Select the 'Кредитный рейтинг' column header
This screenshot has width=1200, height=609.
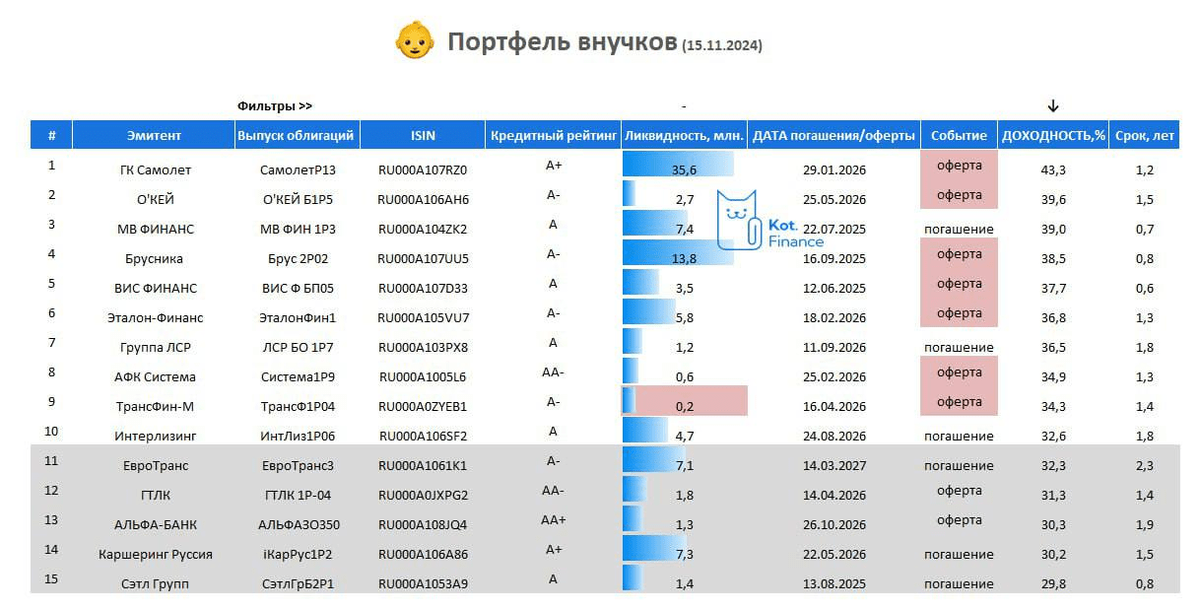[553, 136]
